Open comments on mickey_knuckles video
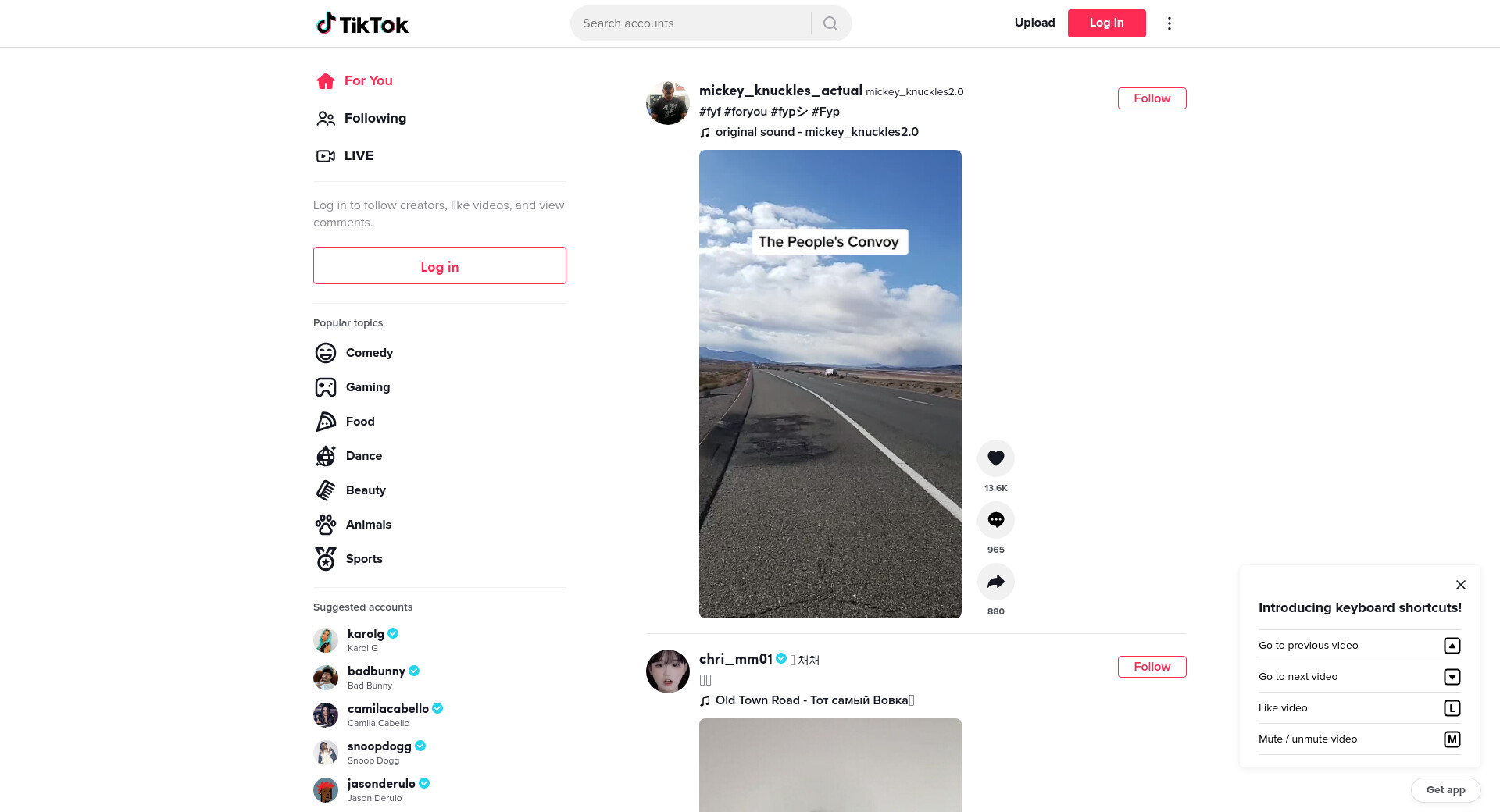1500x812 pixels. coord(995,520)
